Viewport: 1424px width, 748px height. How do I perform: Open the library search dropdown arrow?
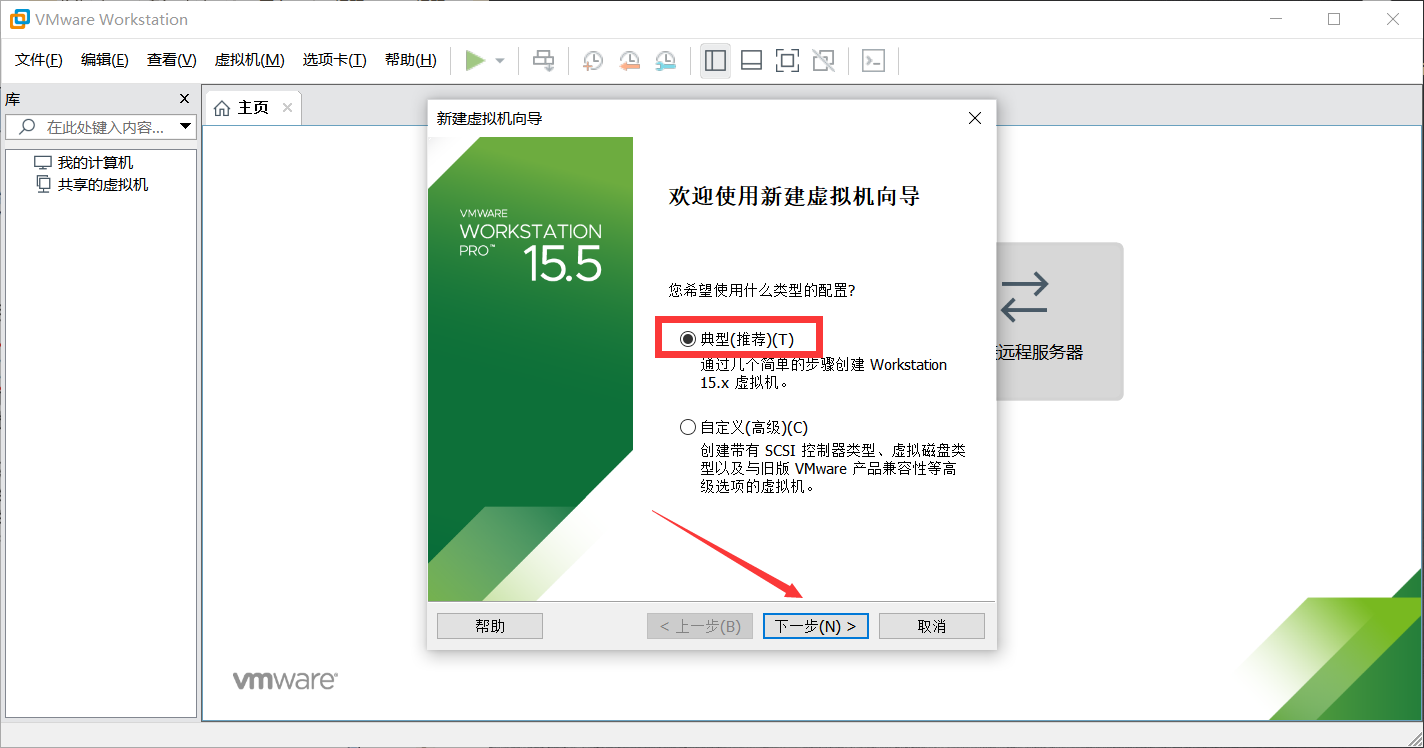point(185,127)
